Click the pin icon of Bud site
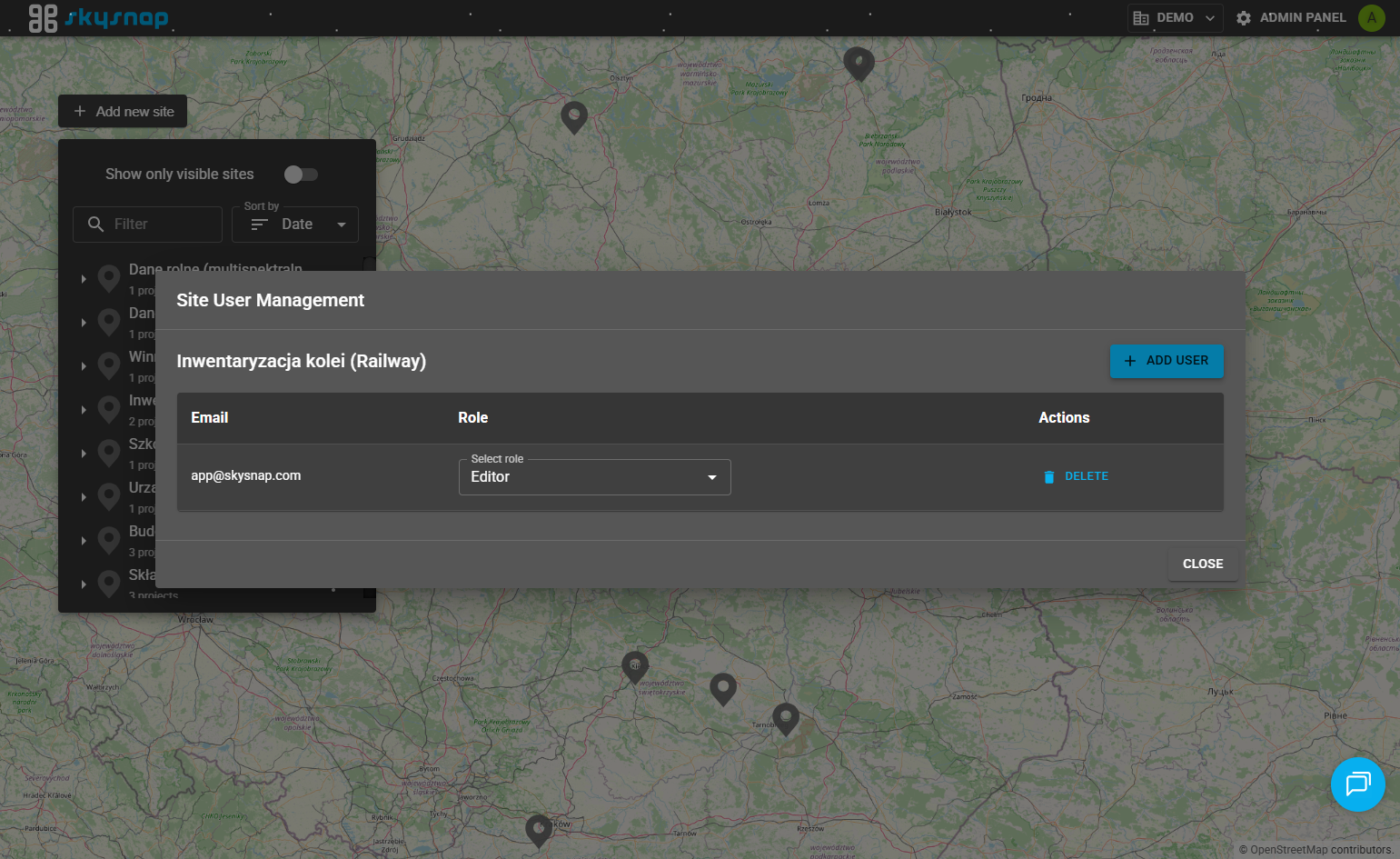1400x859 pixels. 109,540
